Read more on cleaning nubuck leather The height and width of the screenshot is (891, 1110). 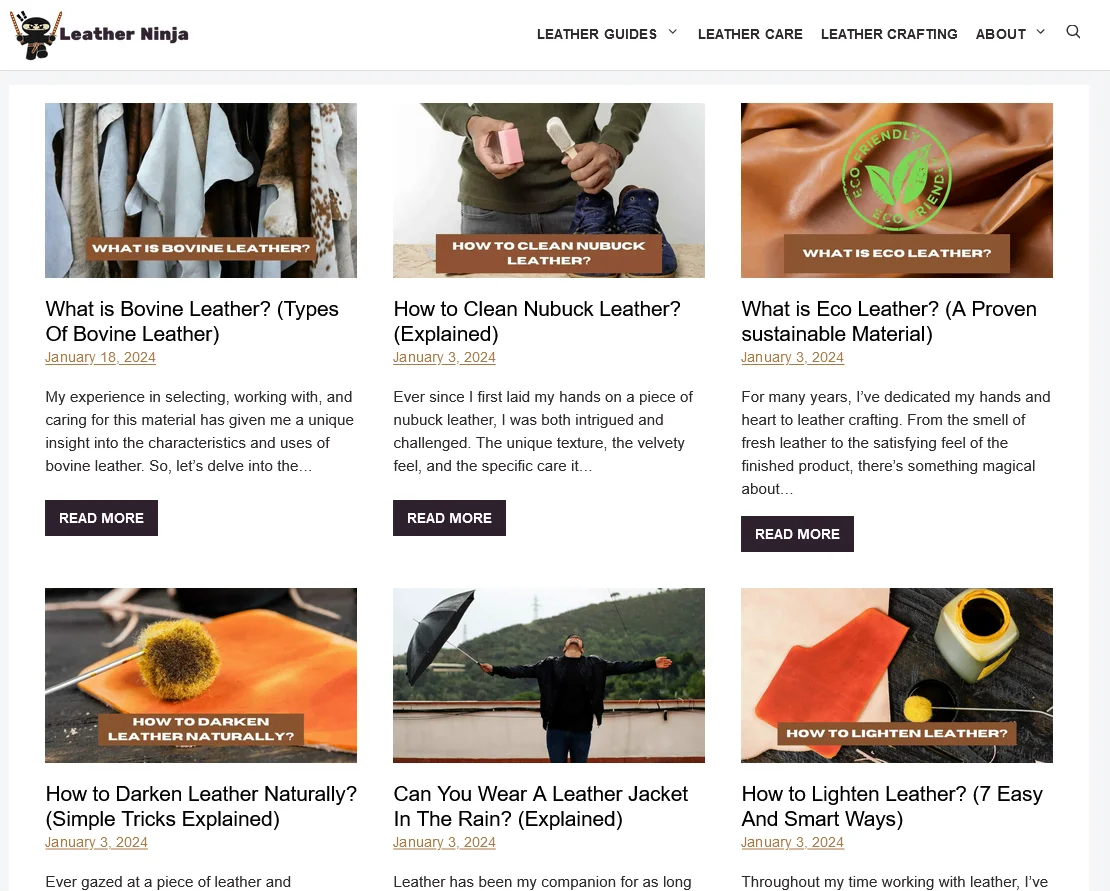tap(449, 518)
